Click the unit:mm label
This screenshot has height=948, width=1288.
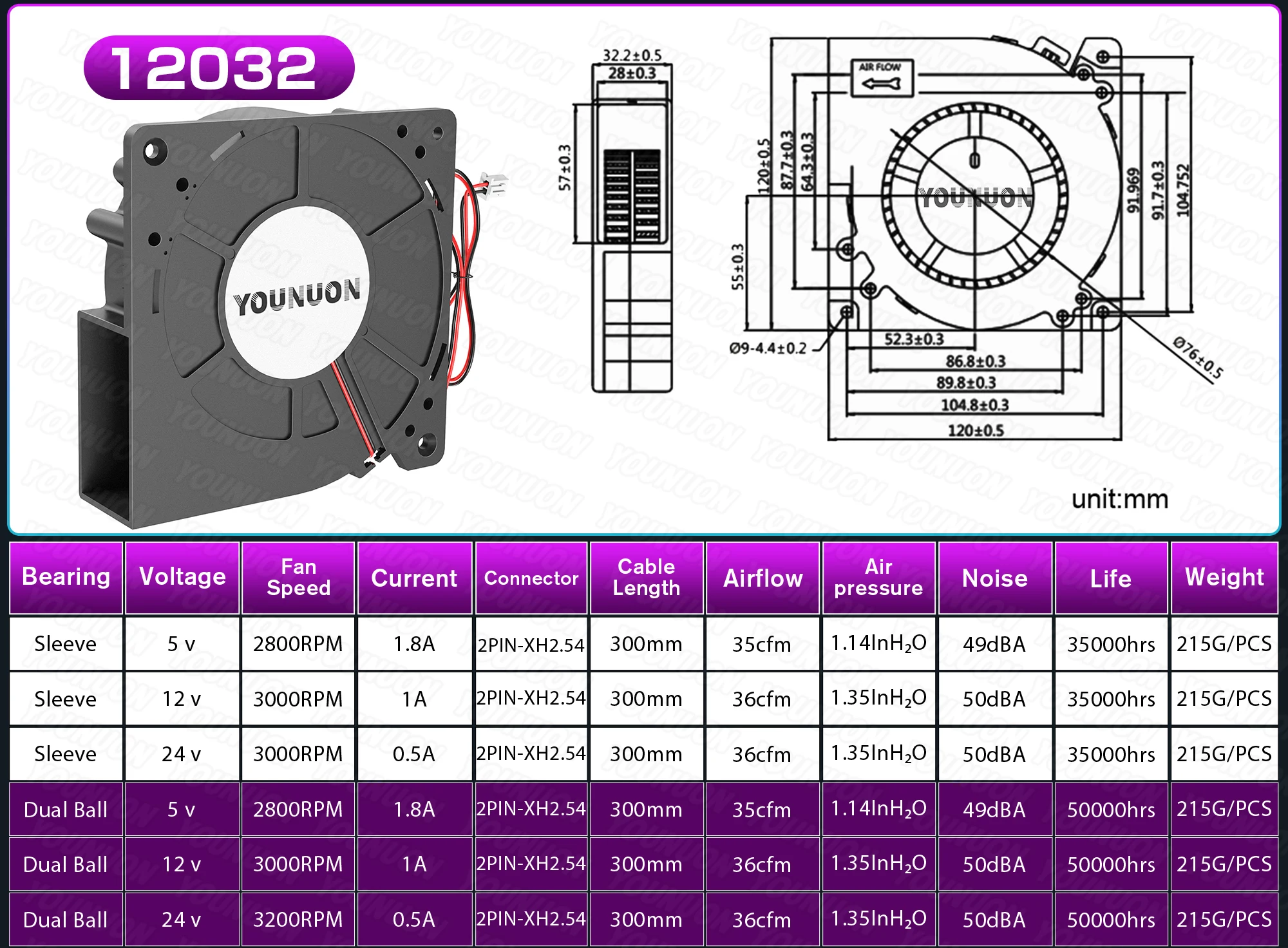point(1119,499)
